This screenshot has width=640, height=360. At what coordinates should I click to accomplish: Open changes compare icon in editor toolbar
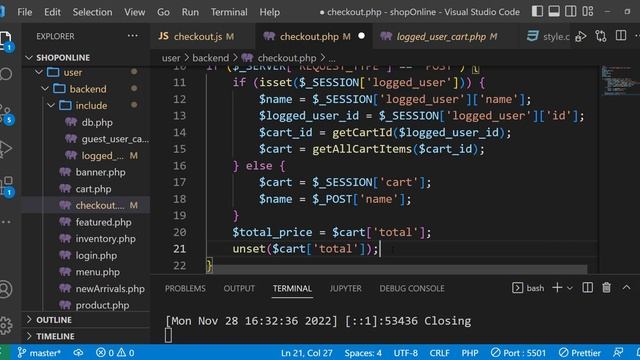coord(601,36)
